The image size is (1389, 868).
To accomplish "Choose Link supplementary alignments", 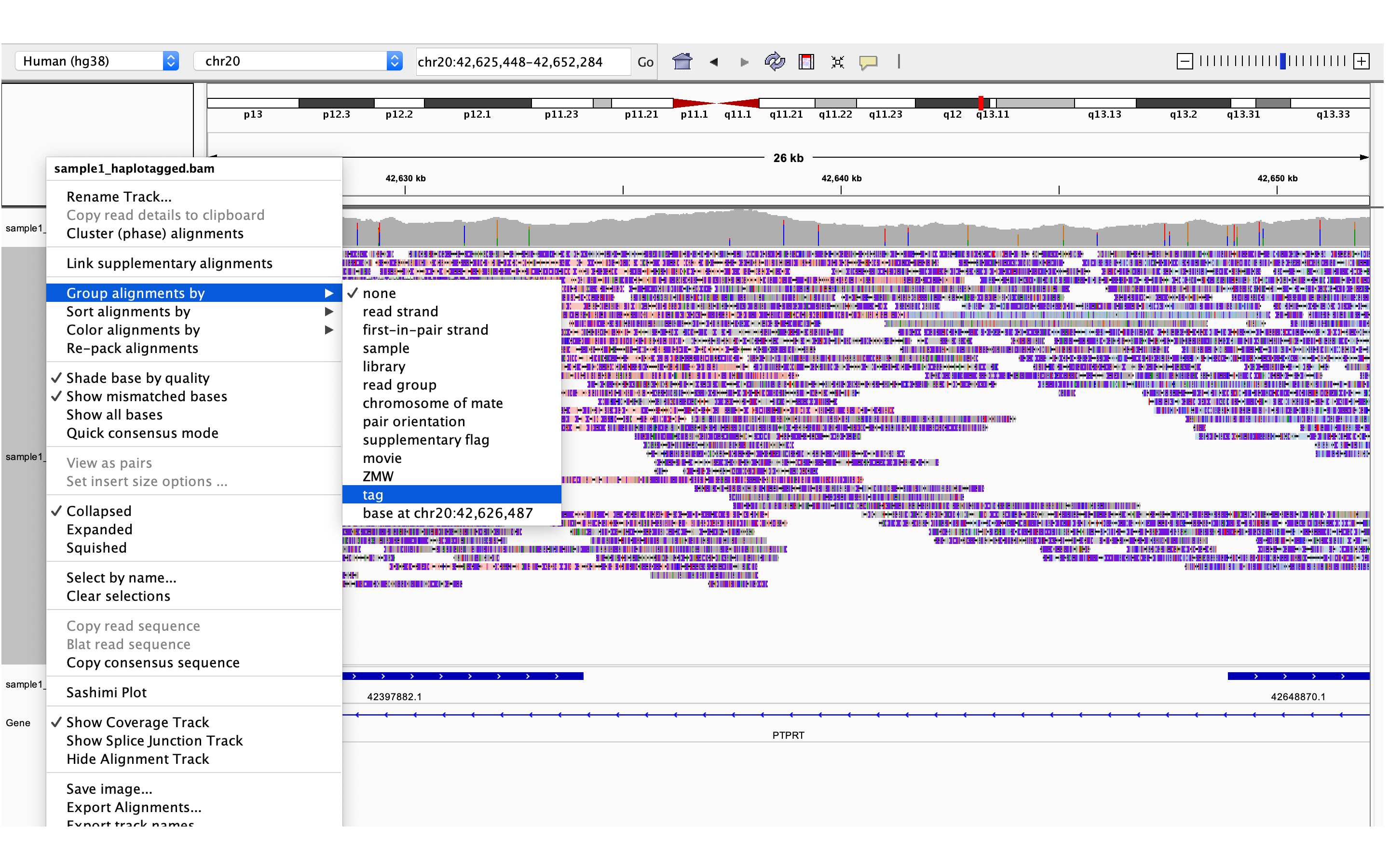I will pyautogui.click(x=169, y=263).
